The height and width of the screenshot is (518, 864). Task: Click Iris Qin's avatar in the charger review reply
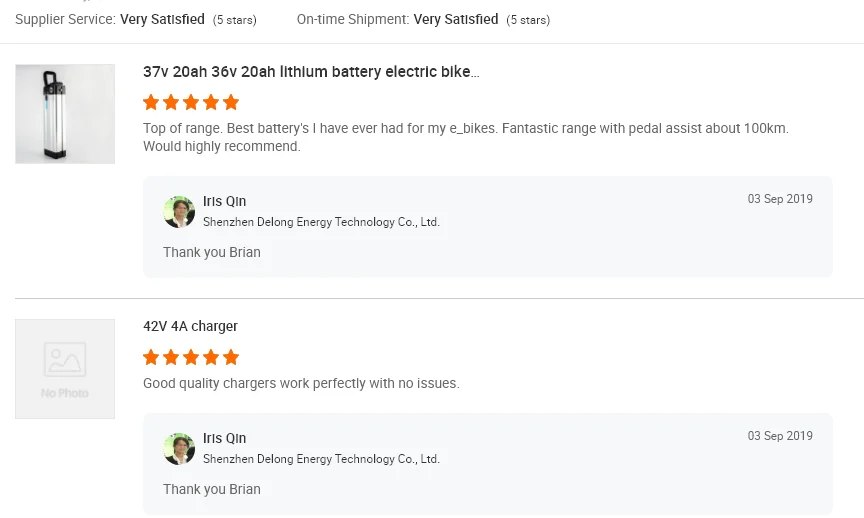click(x=179, y=449)
